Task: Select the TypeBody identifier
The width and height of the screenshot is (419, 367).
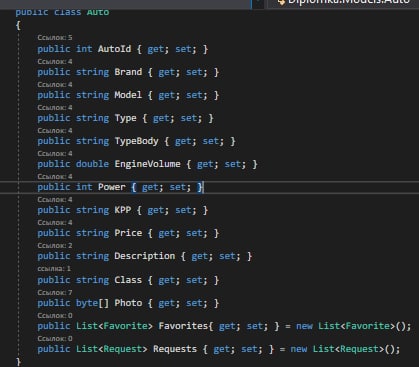Action: 136,141
